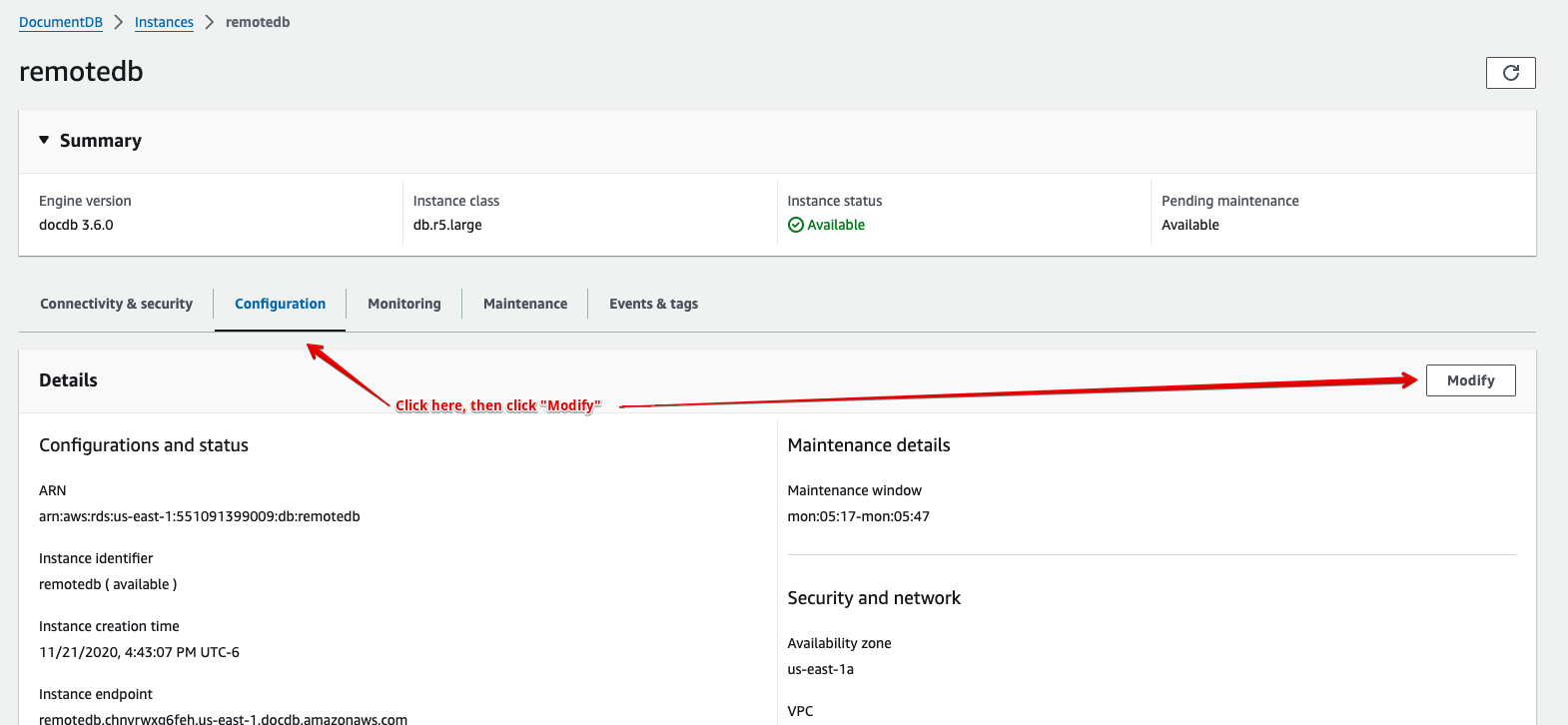
Task: Click the Availability zone label
Action: [x=840, y=643]
